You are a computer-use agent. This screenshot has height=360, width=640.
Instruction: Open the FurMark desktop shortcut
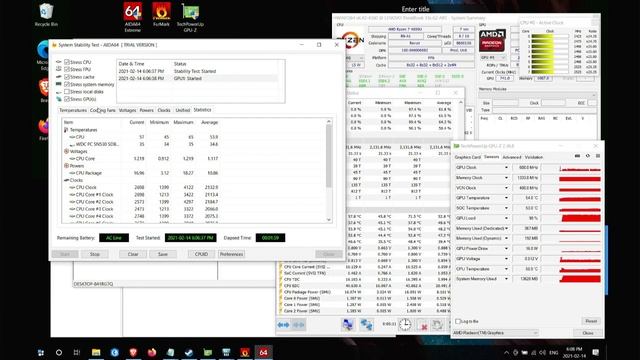(x=161, y=15)
